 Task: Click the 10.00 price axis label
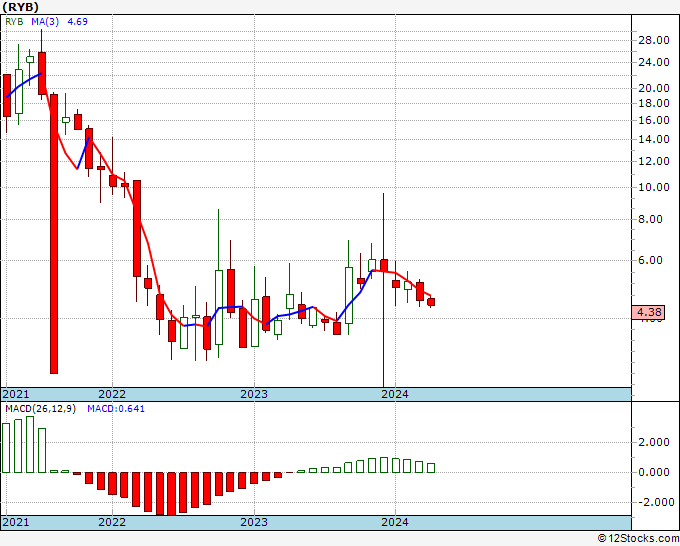coord(654,187)
